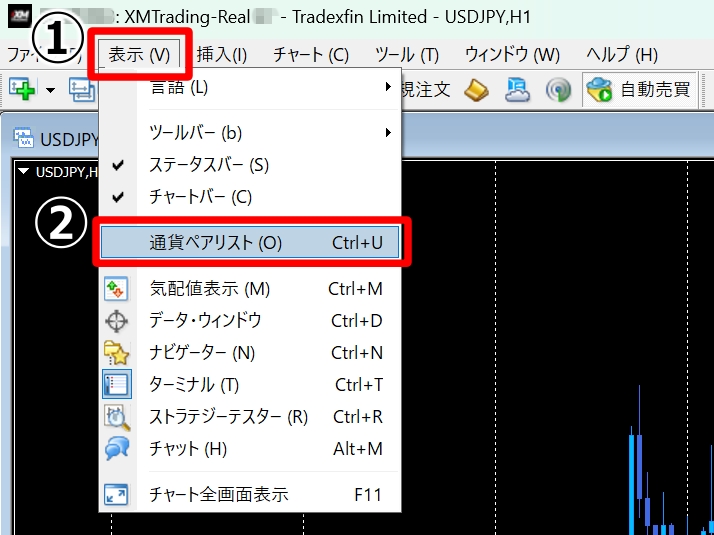This screenshot has width=714, height=535.
Task: Click F11 shortcut text
Action: click(x=367, y=495)
